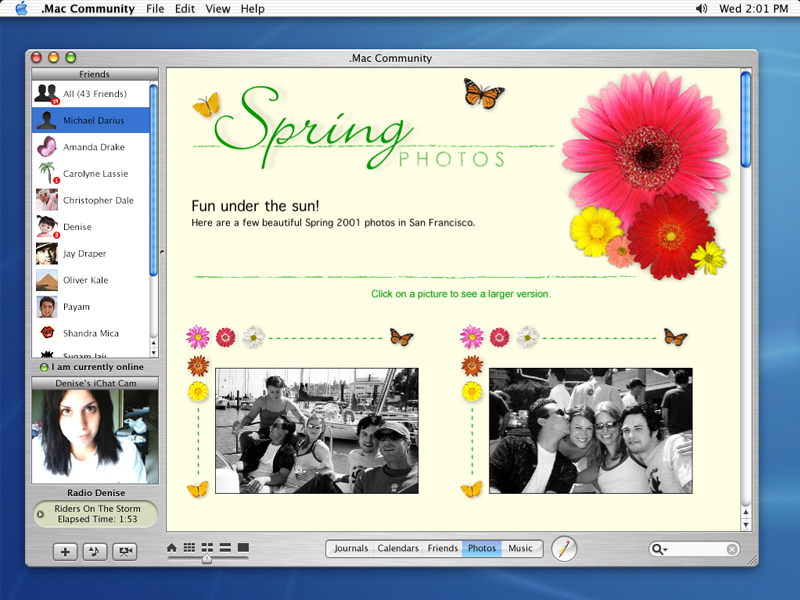Clear the search field with the X button
Screen dimensions: 800x600
coord(732,549)
